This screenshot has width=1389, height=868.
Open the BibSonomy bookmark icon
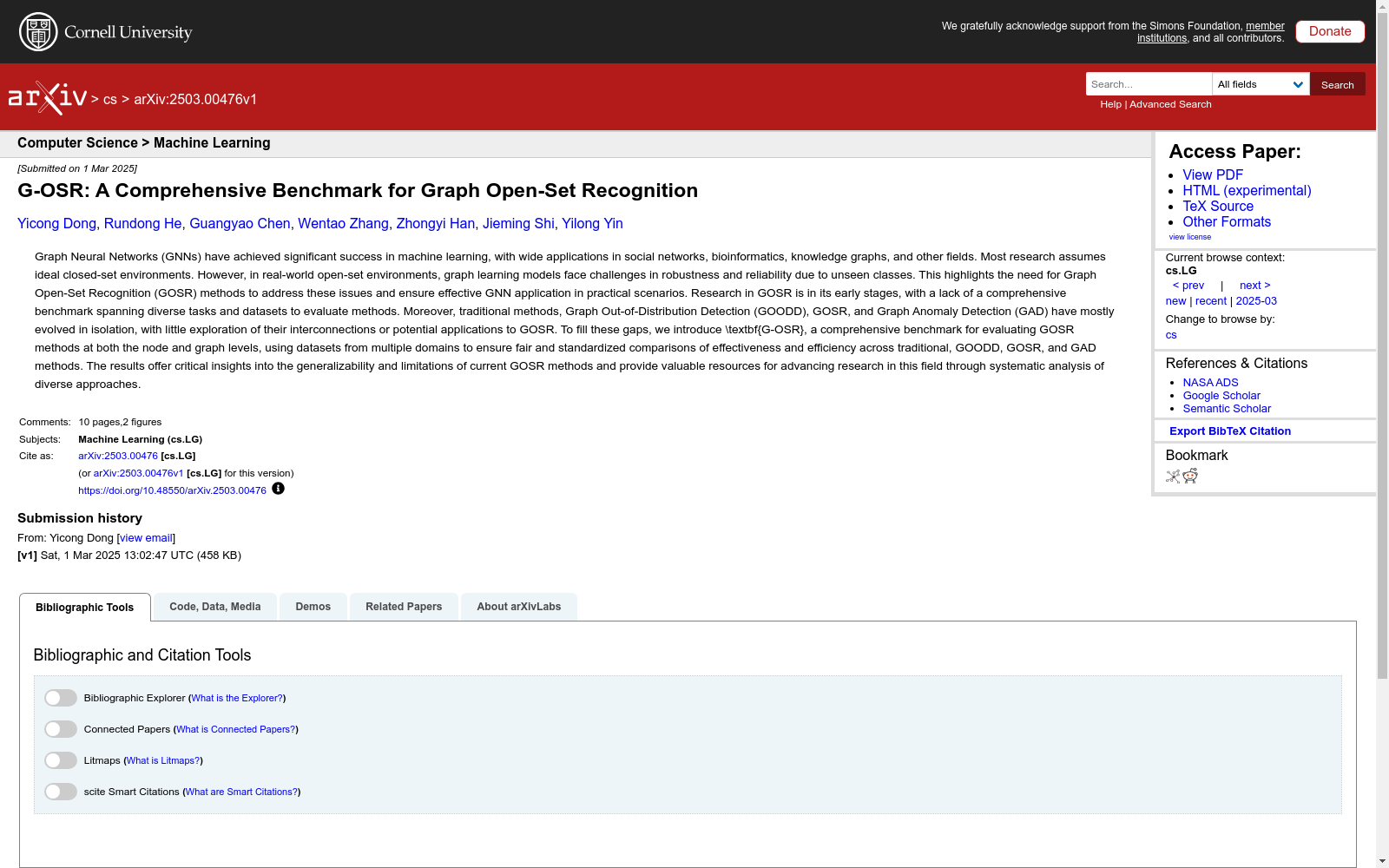tap(1172, 476)
